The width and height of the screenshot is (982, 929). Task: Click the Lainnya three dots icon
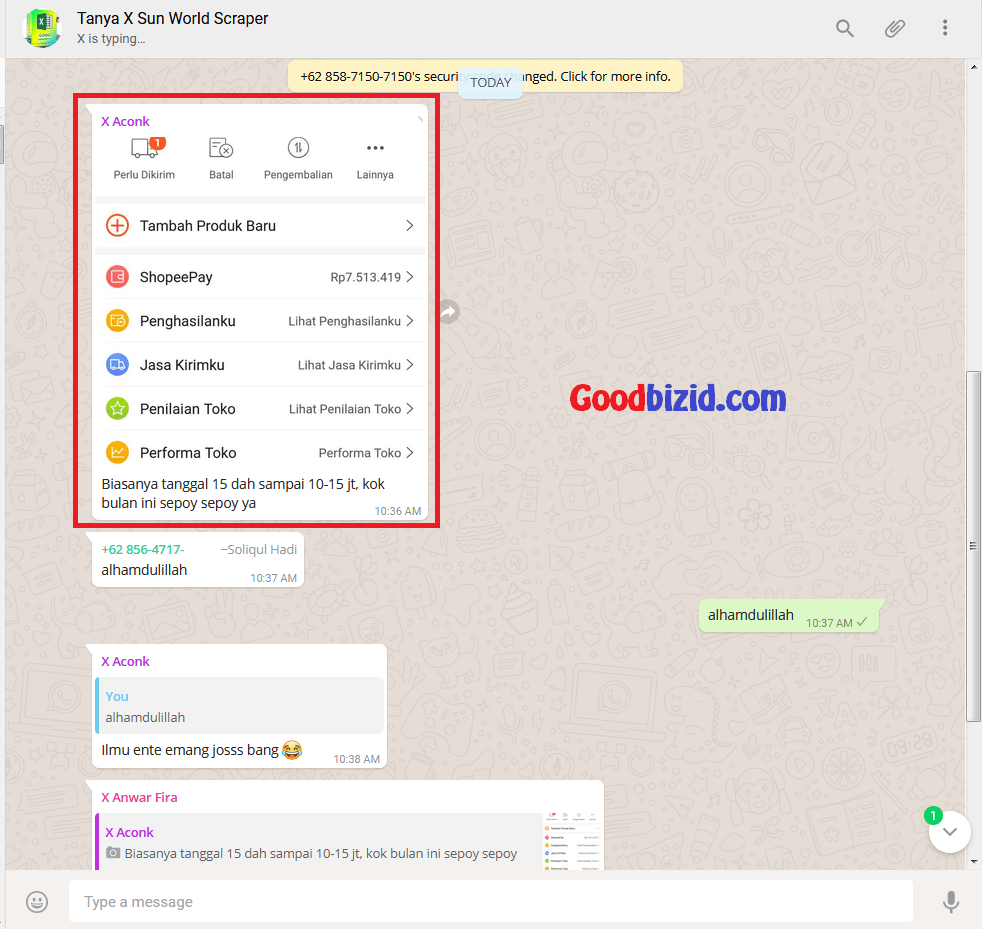pyautogui.click(x=375, y=148)
